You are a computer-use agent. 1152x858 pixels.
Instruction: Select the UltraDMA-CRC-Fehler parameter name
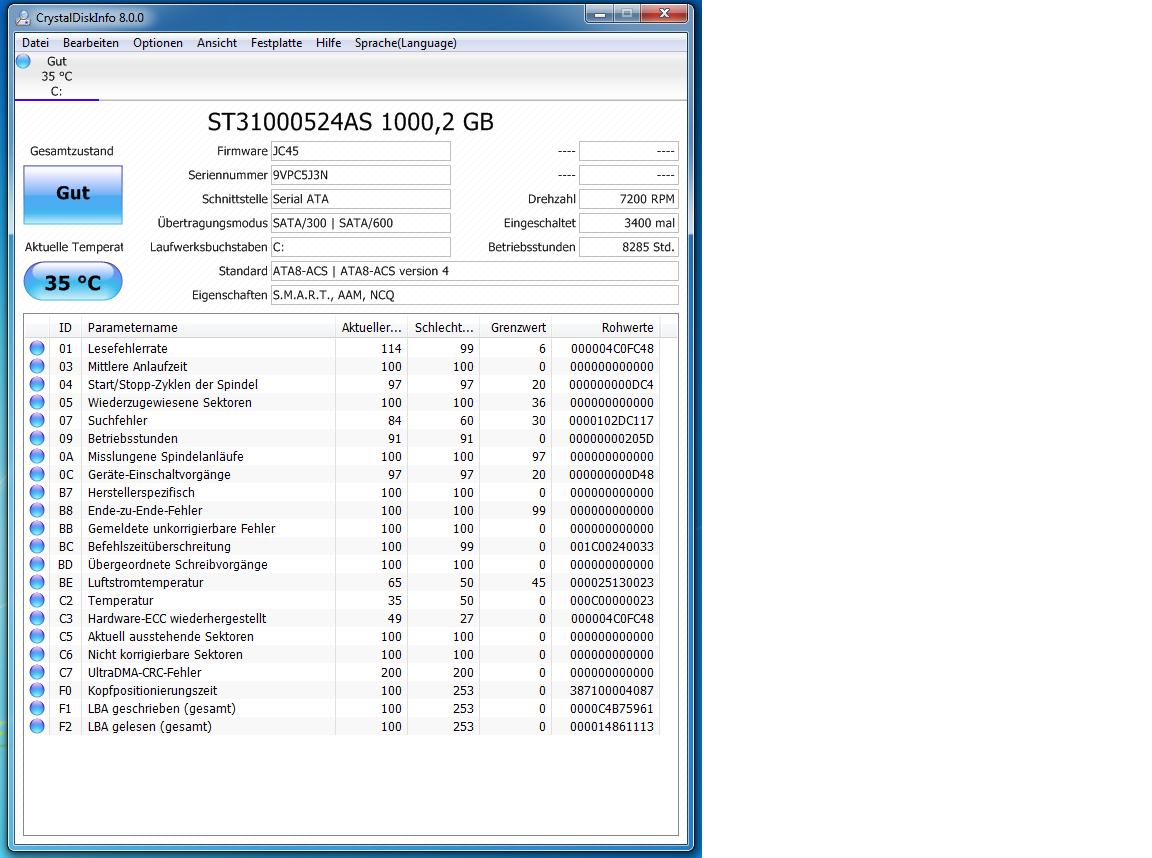[145, 672]
